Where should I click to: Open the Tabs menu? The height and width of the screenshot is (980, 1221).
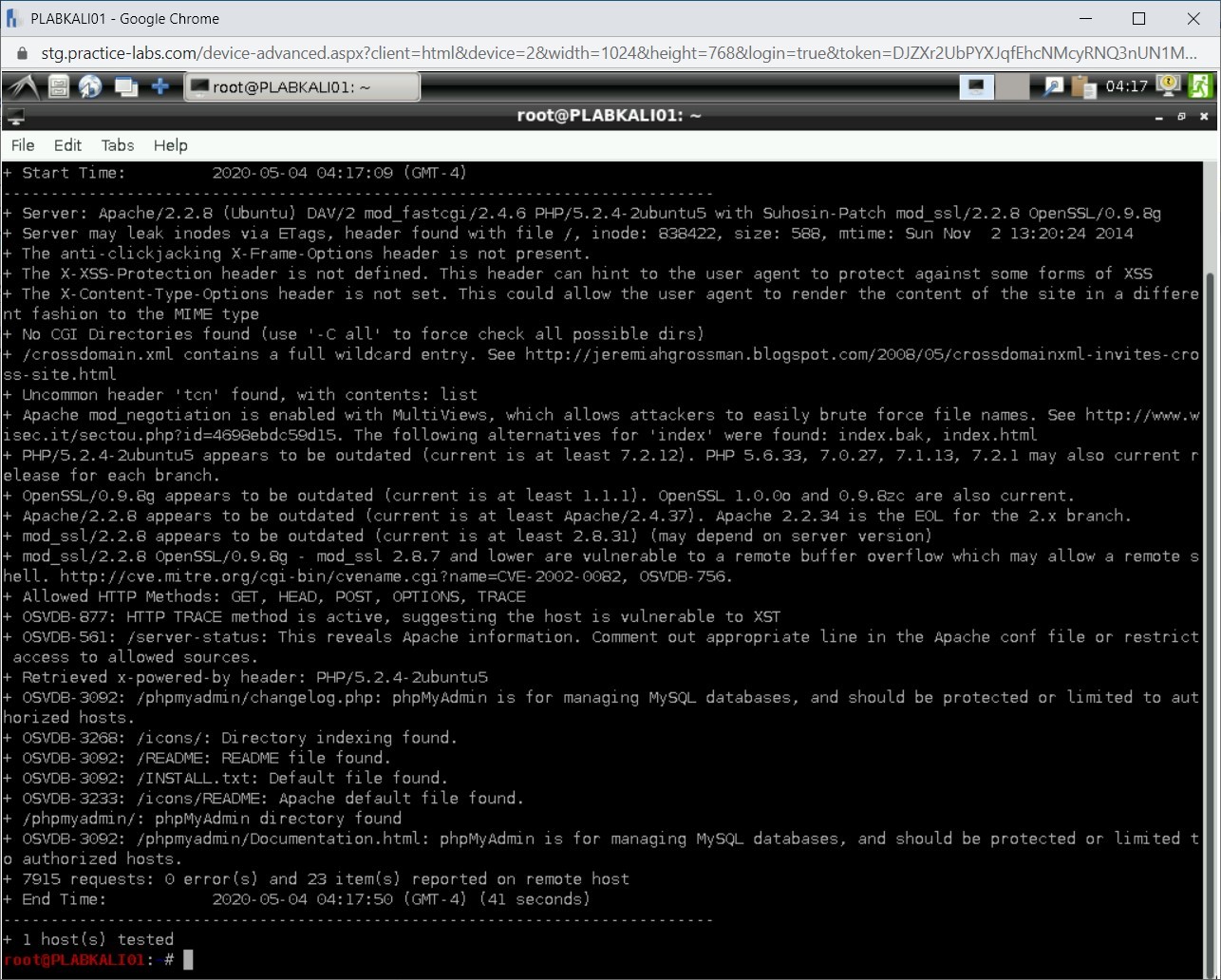(118, 145)
